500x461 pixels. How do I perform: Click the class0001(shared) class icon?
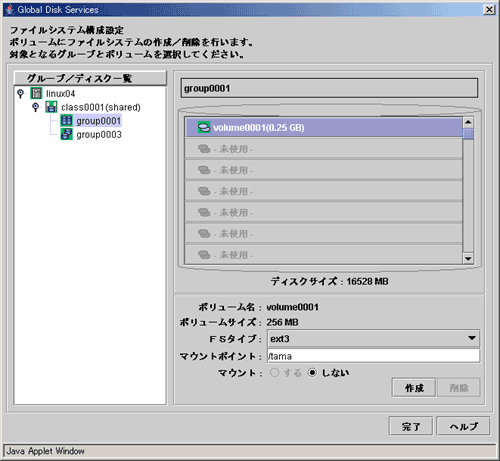click(x=51, y=107)
